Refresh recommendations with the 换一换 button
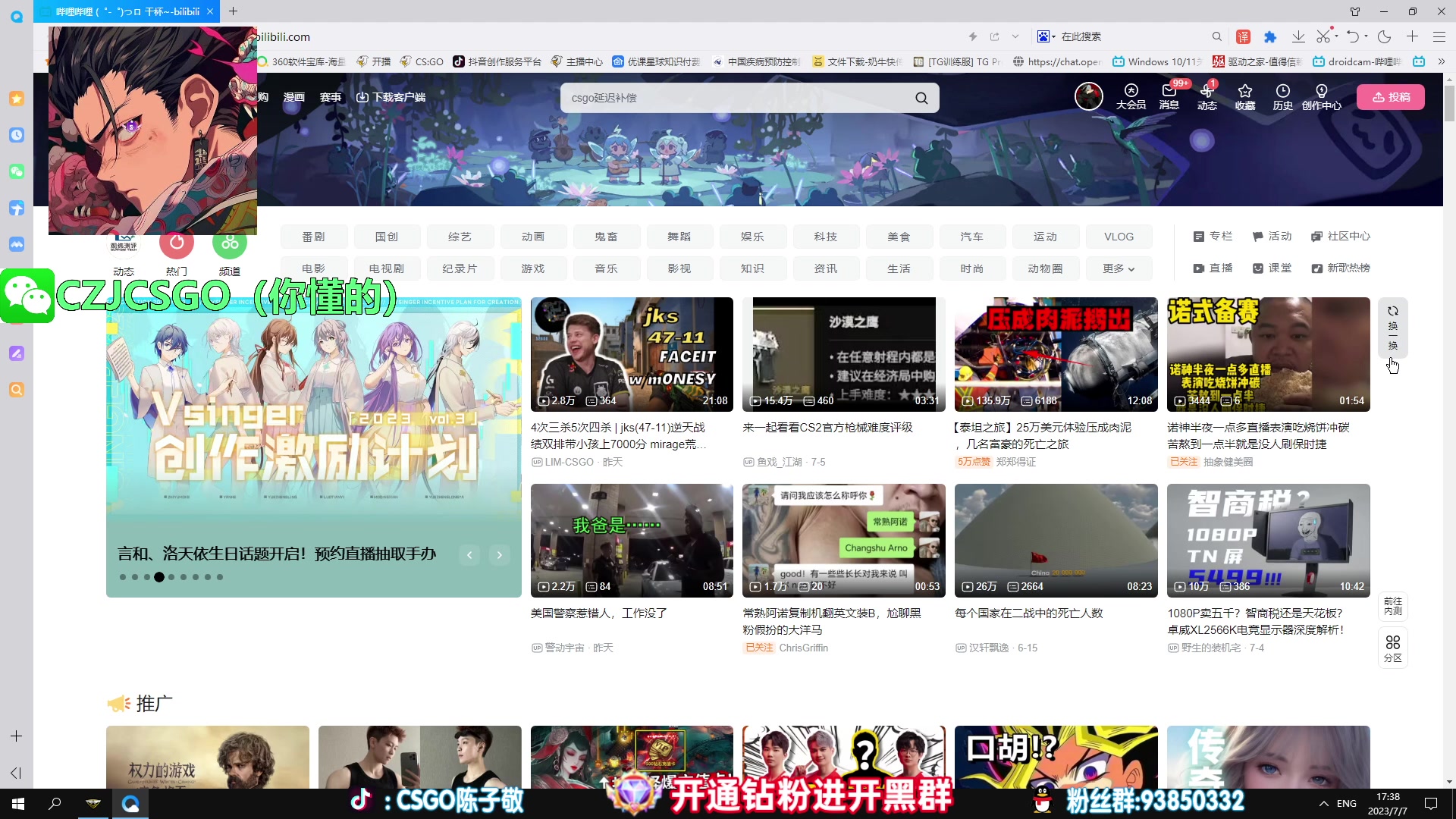Screen dimensions: 1456x819 [x=1393, y=328]
